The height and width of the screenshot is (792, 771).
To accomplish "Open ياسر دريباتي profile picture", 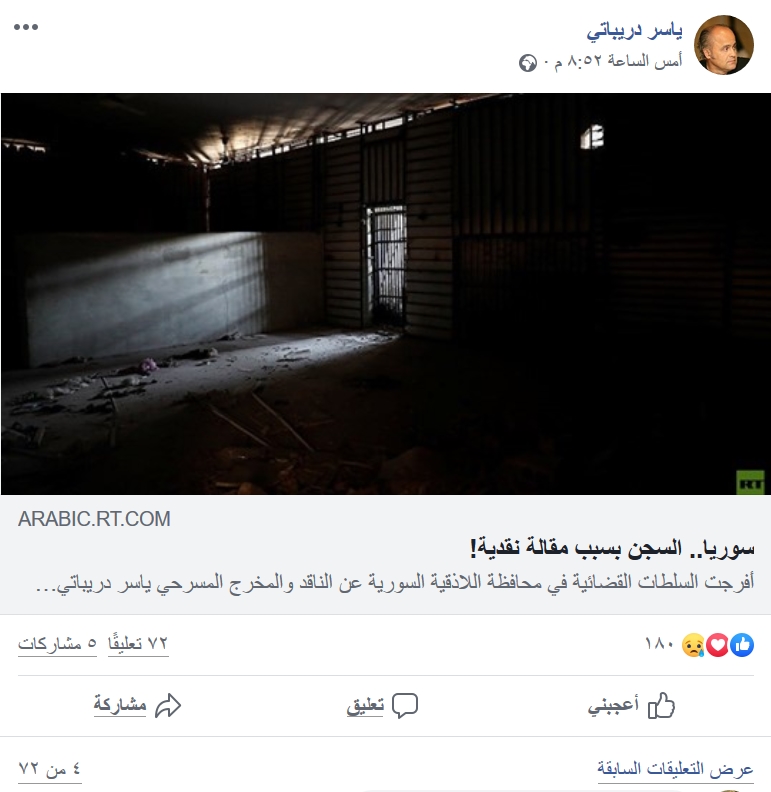I will point(724,45).
